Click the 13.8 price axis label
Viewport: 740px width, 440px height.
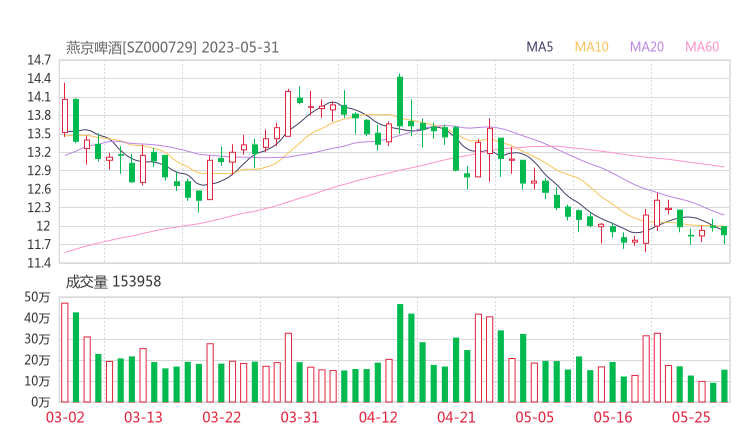tap(39, 116)
